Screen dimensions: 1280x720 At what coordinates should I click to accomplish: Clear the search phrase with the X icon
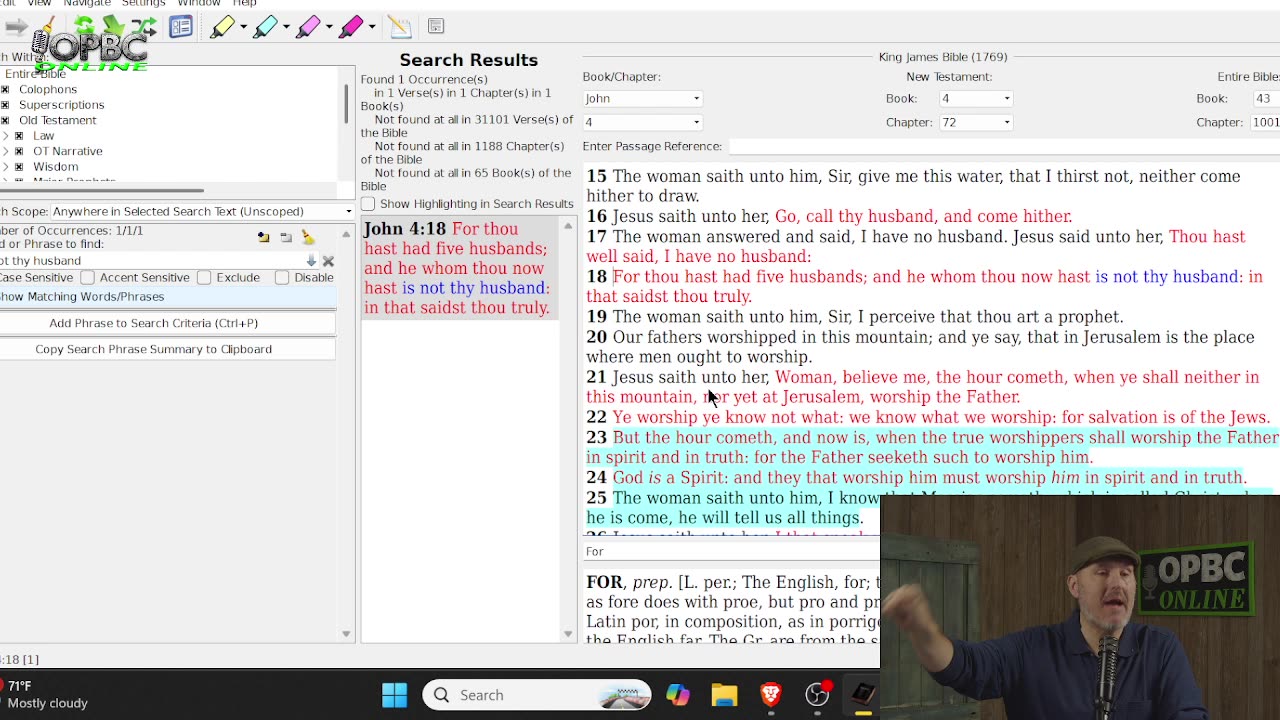(328, 261)
